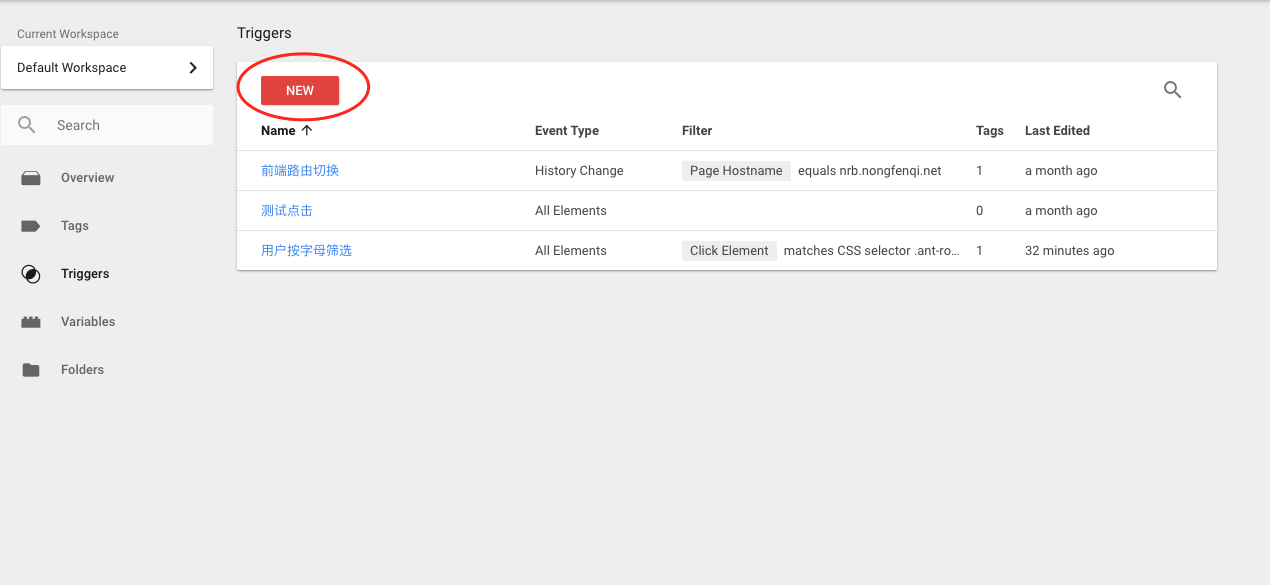The height and width of the screenshot is (585, 1270).
Task: Sort by Tags column header
Action: click(990, 131)
